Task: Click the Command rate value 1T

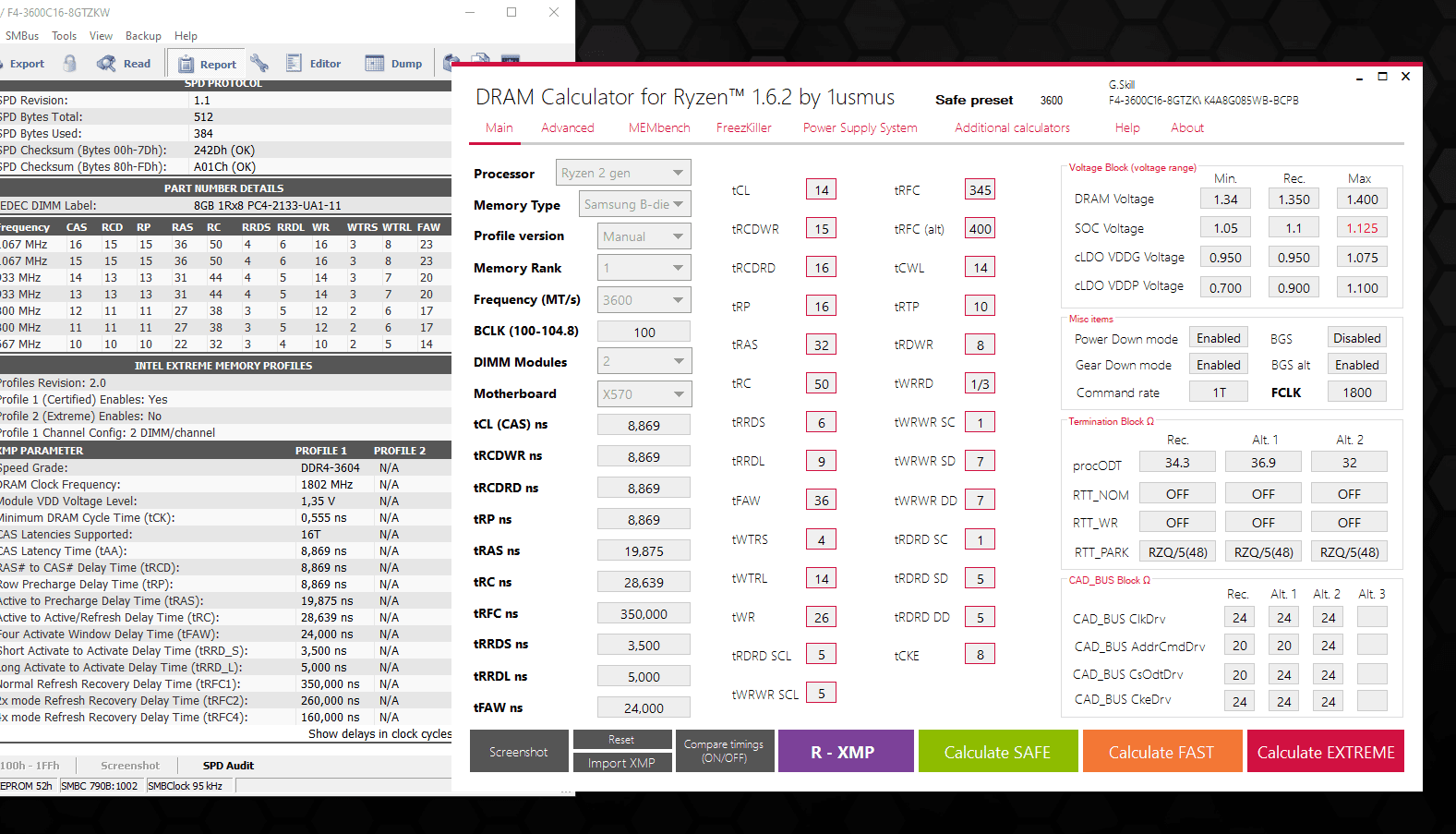Action: (1219, 393)
